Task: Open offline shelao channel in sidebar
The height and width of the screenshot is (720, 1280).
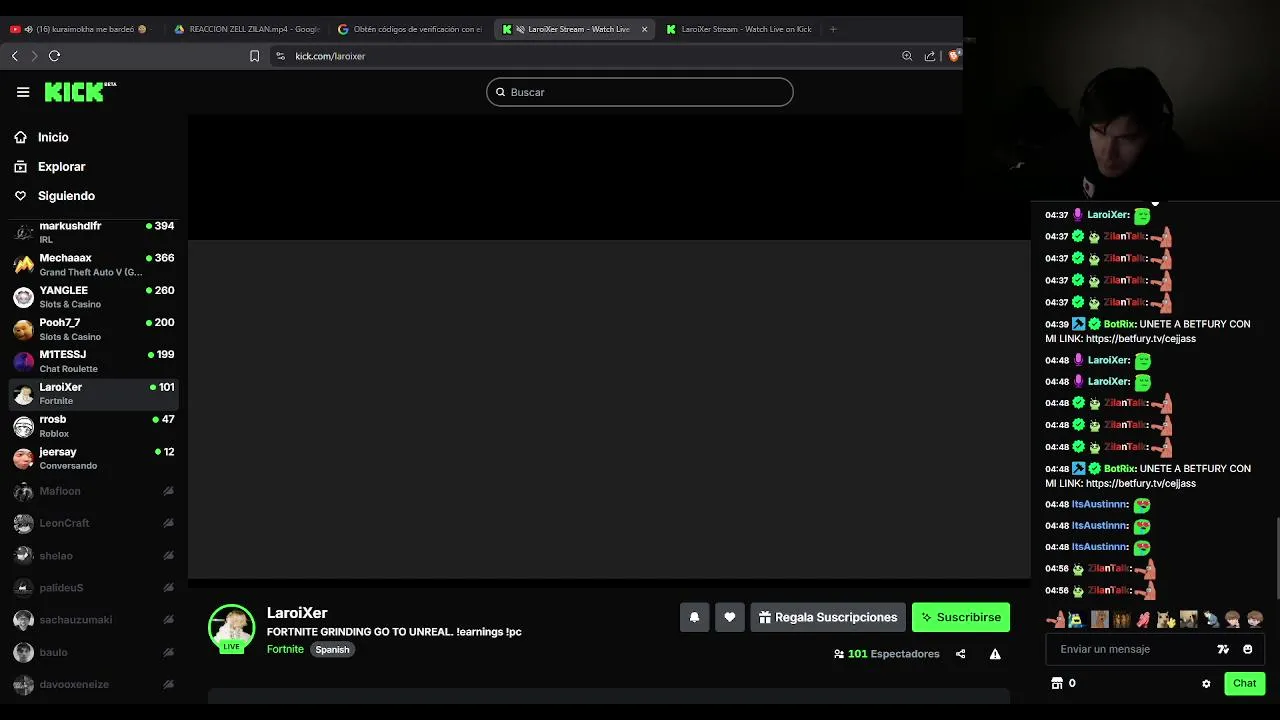Action: coord(94,555)
